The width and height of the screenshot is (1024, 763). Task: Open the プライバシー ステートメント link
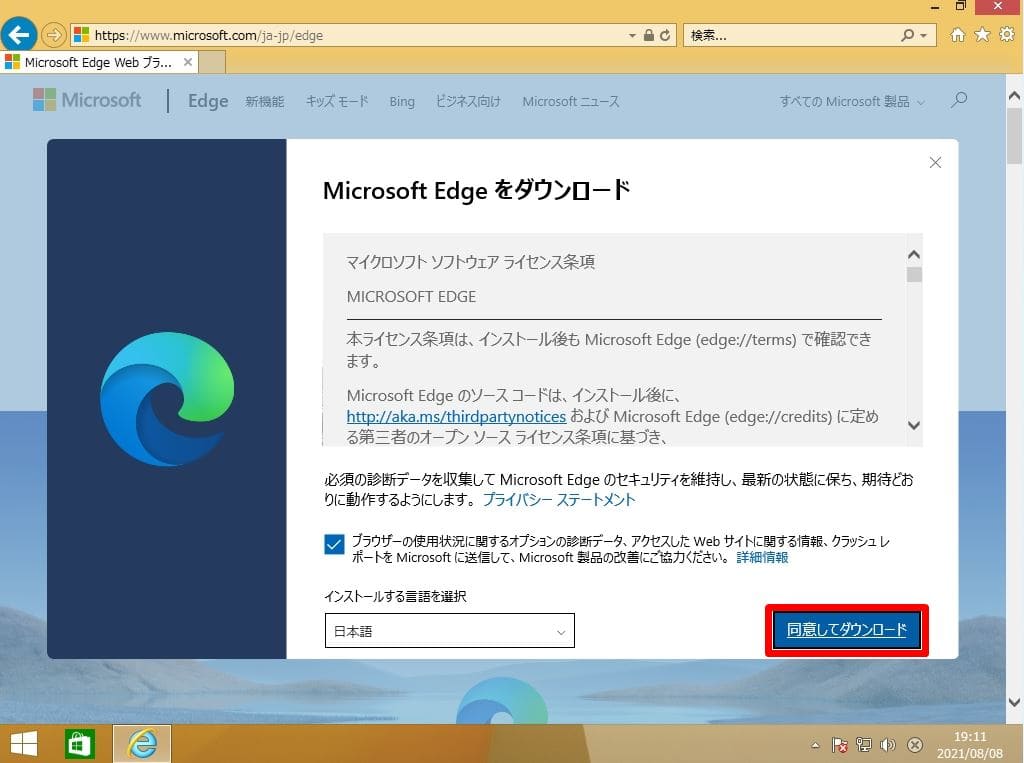558,500
